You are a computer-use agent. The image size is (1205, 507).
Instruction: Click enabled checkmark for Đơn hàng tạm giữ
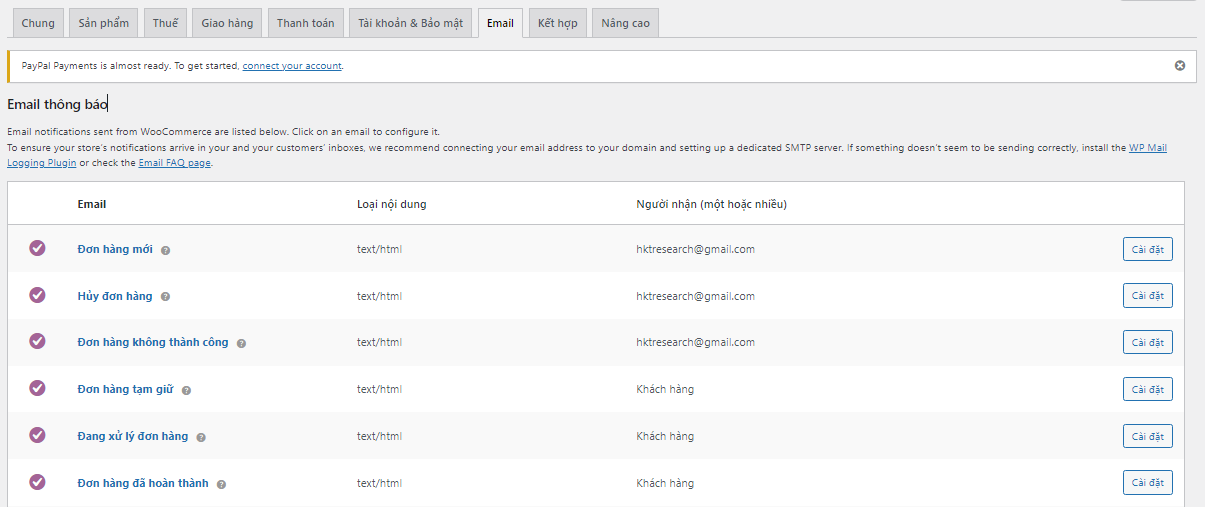tap(37, 388)
